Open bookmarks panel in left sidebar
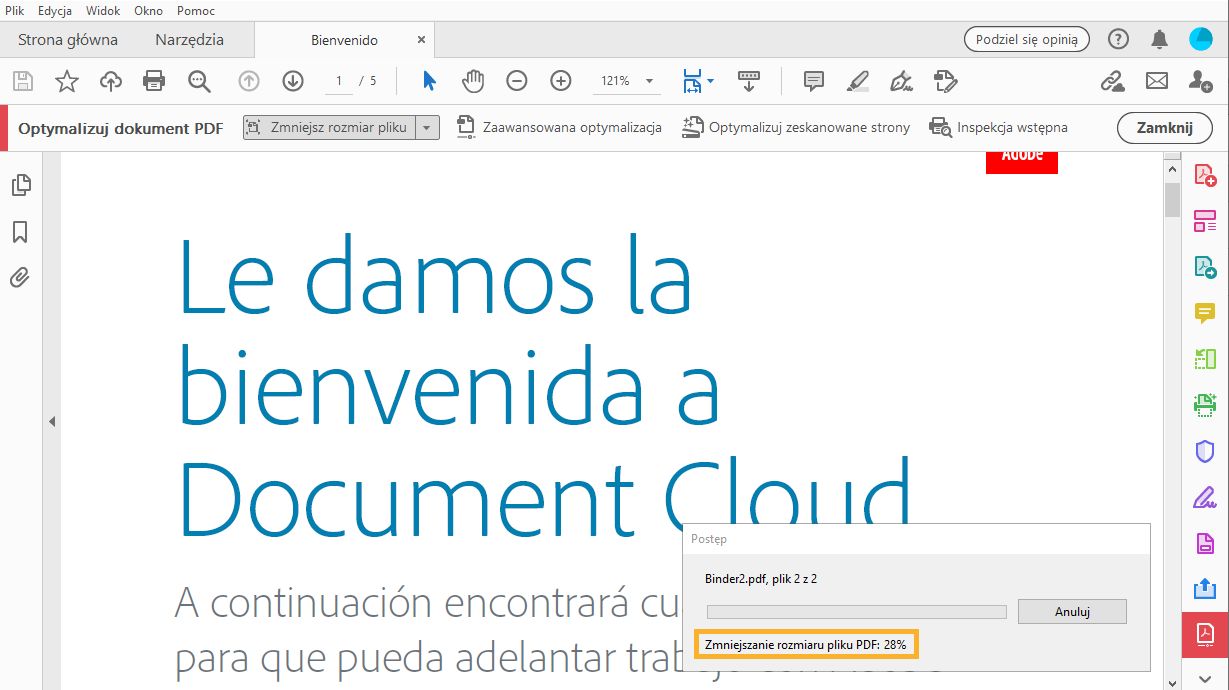Viewport: 1229px width, 690px height. click(x=20, y=232)
